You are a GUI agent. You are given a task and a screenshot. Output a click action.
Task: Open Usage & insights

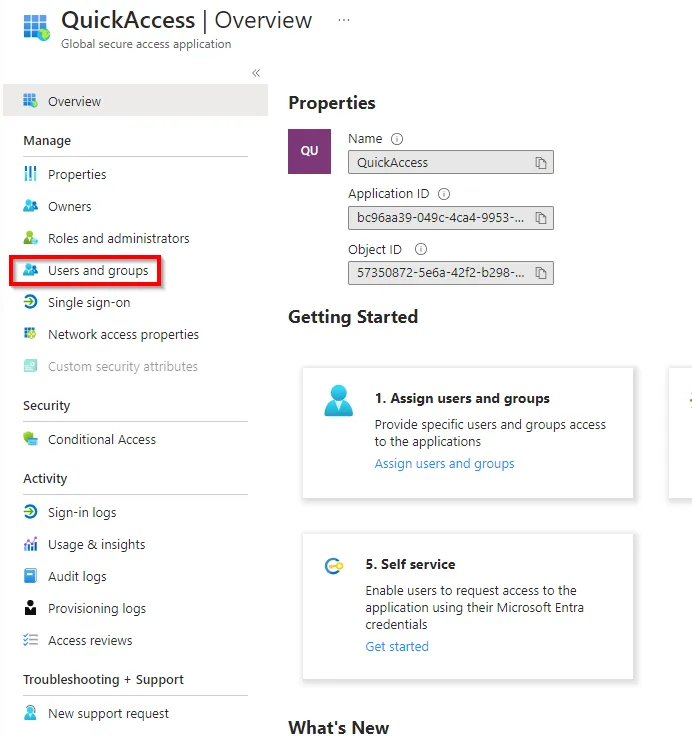point(96,544)
